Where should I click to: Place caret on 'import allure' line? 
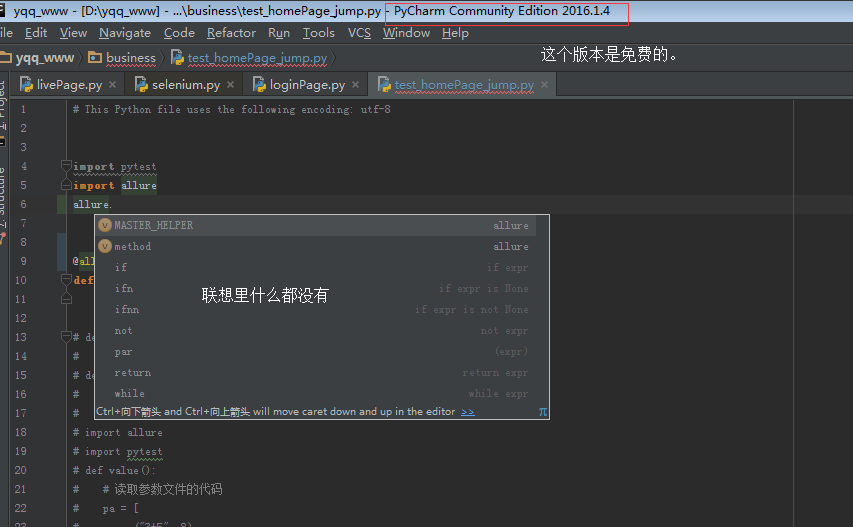115,185
